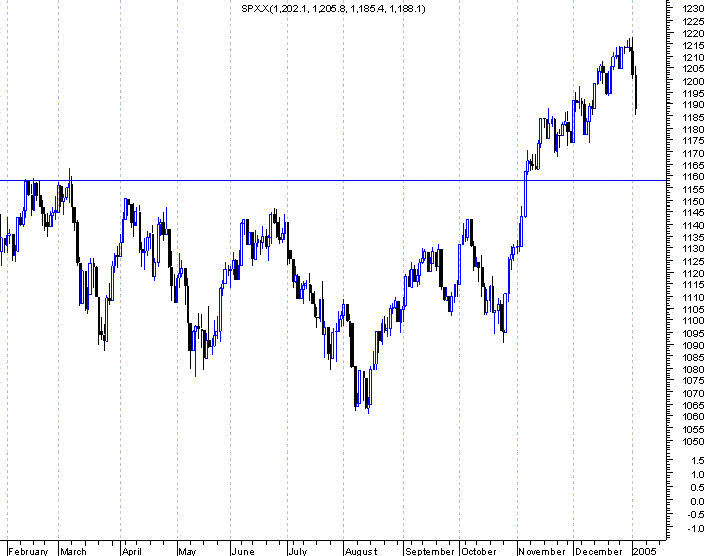Select the 1220 price axis label
Screen dimensions: 707x556
693,33
